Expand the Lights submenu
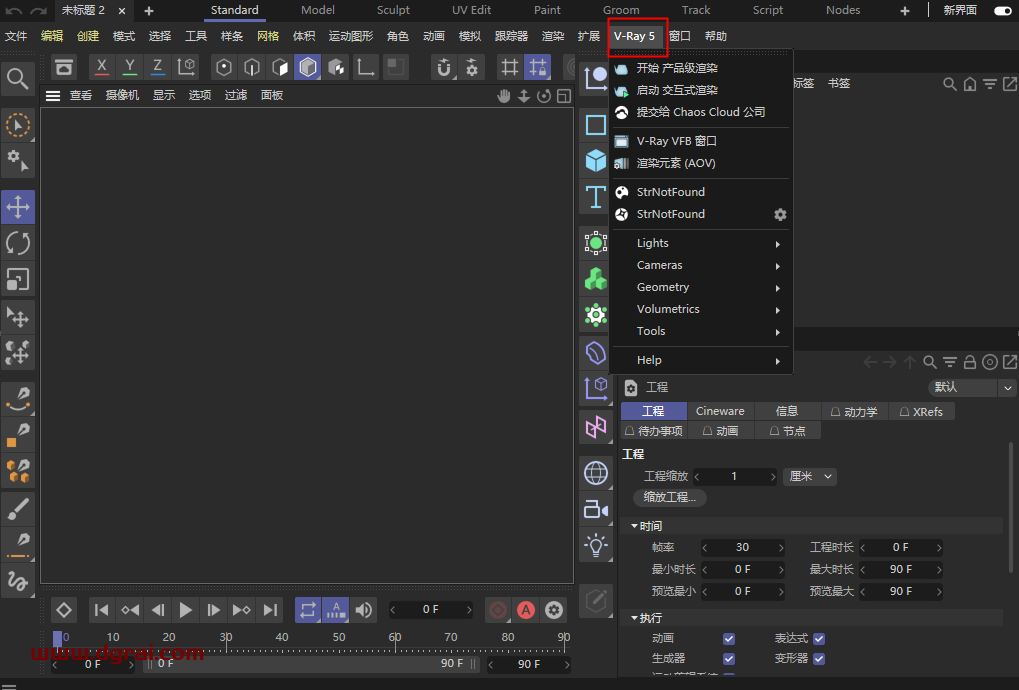Image resolution: width=1019 pixels, height=690 pixels. (x=701, y=243)
